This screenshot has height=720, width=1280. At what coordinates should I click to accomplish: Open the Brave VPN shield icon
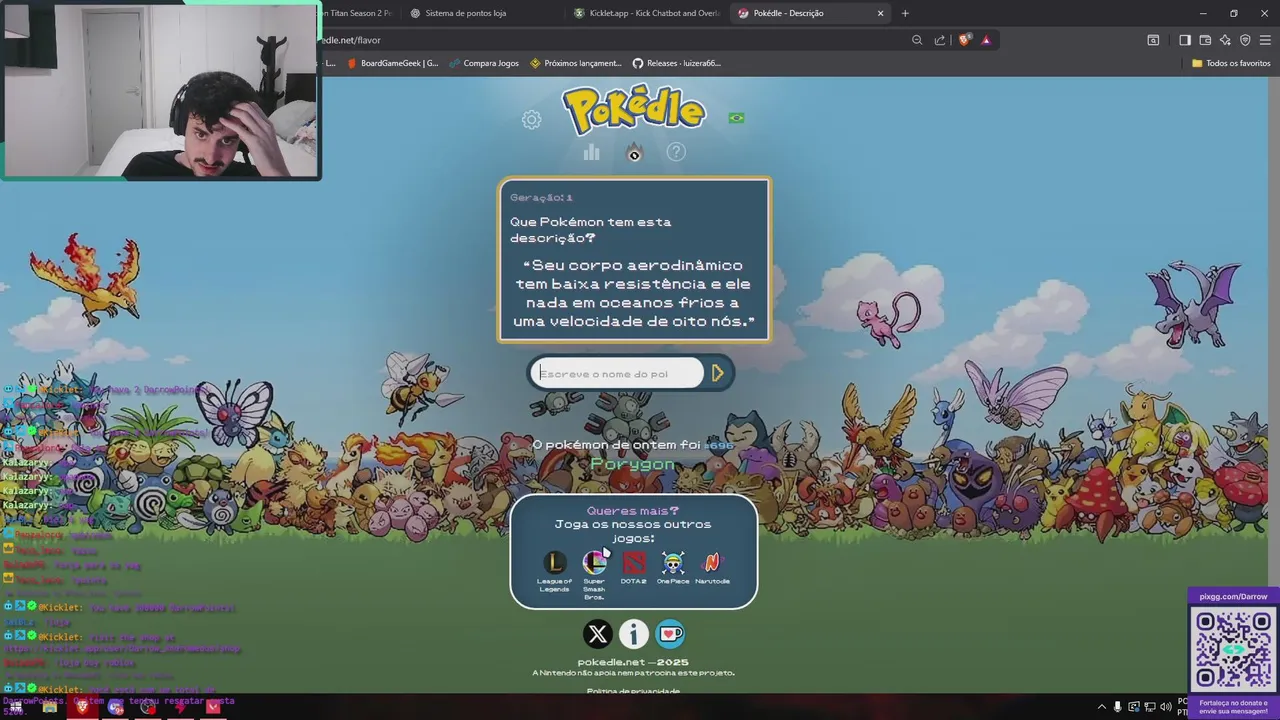1245,40
